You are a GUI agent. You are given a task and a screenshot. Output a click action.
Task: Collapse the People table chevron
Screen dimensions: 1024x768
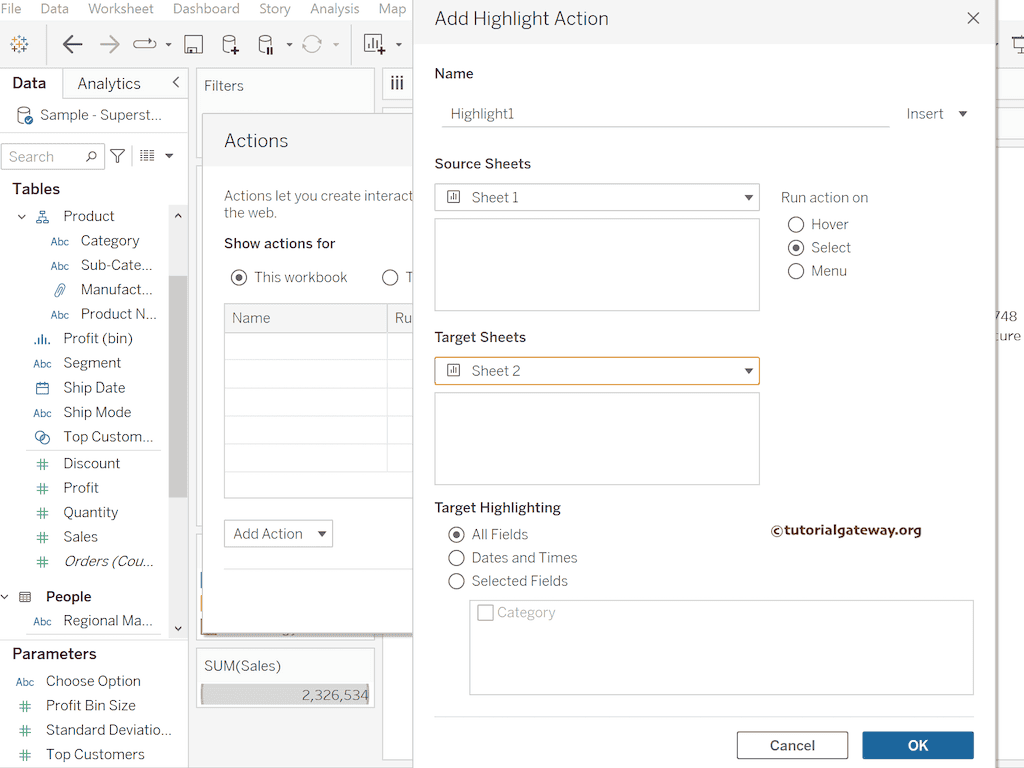coord(5,597)
